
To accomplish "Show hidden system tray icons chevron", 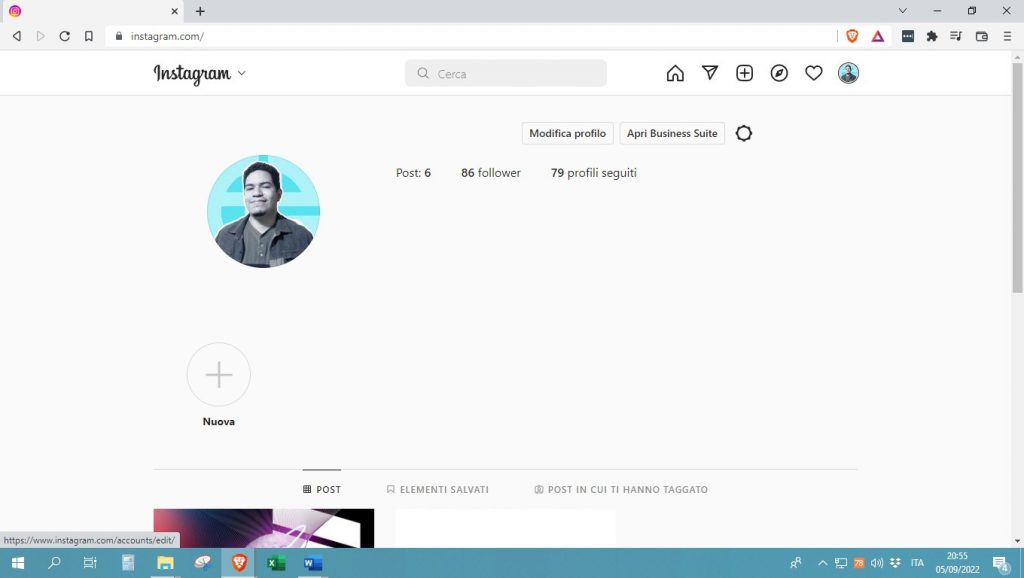I will coord(822,563).
